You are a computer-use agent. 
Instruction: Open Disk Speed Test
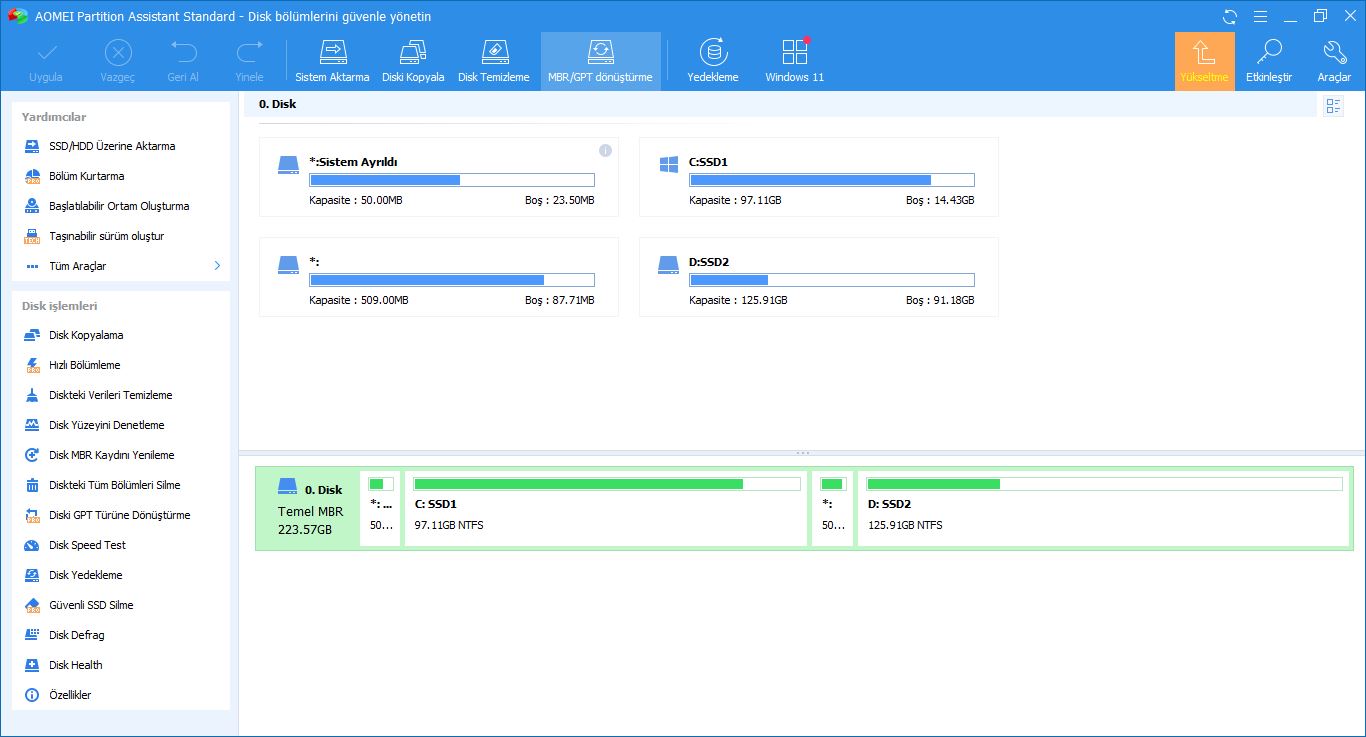(87, 545)
